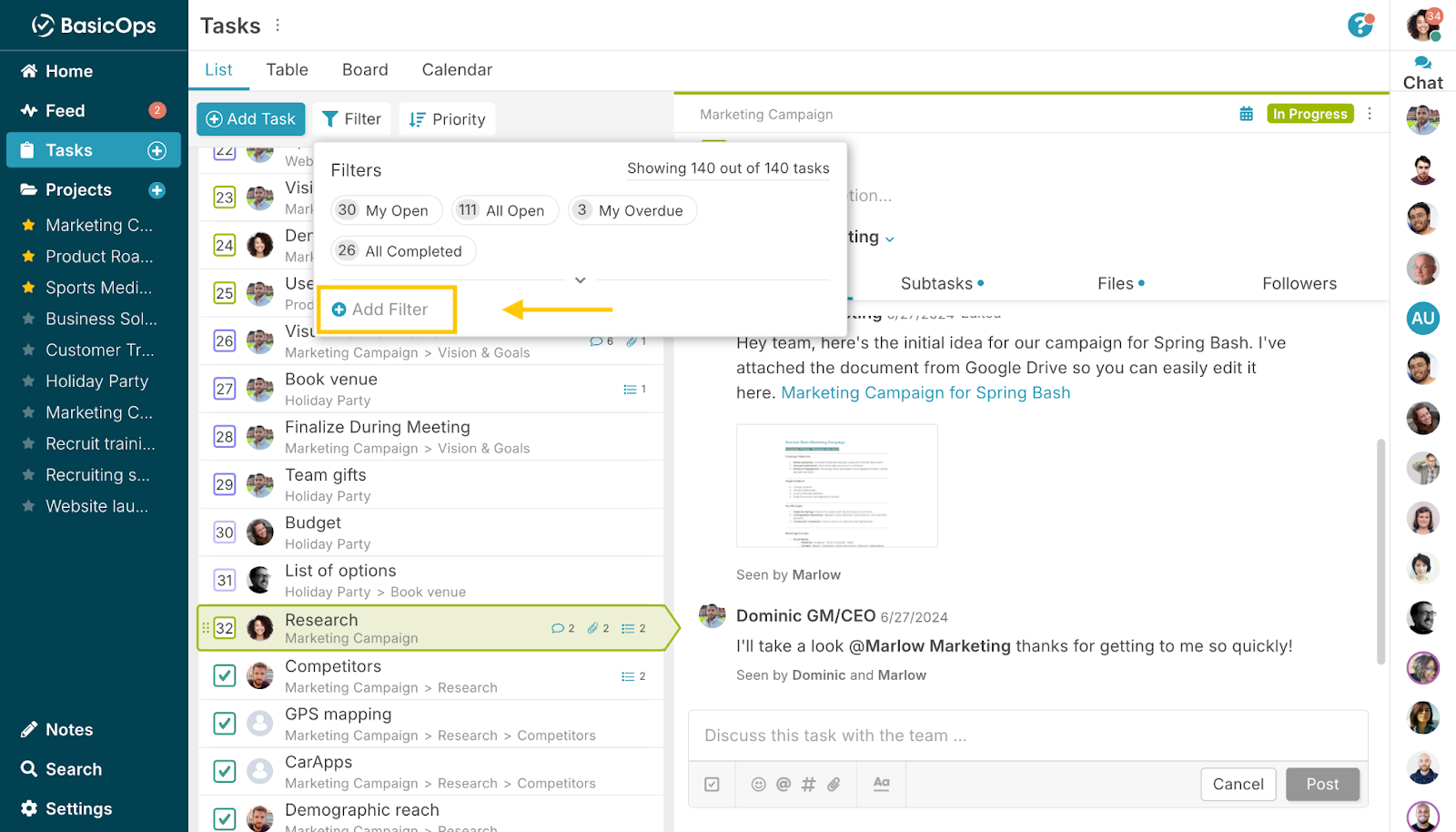
Task: Expand the dropdown chevron next to Marketing
Action: [x=889, y=238]
